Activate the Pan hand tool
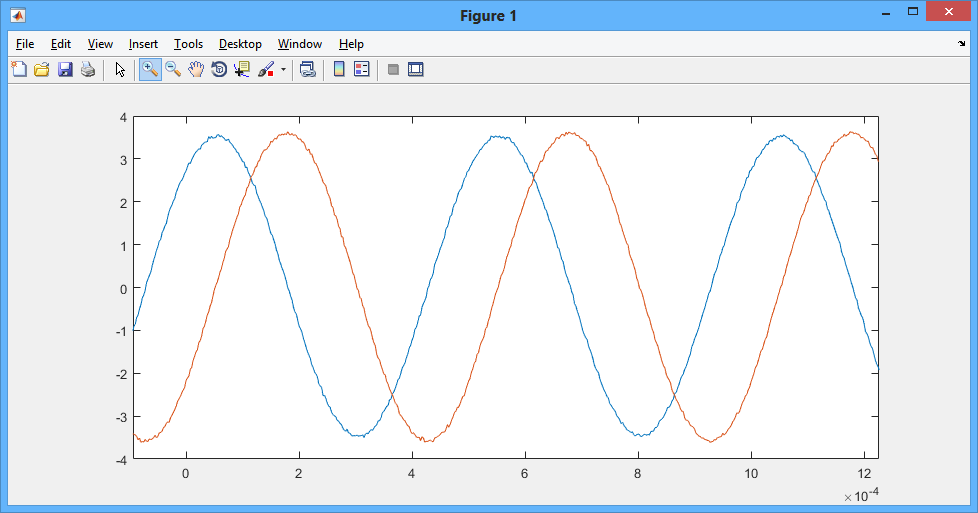 click(196, 69)
